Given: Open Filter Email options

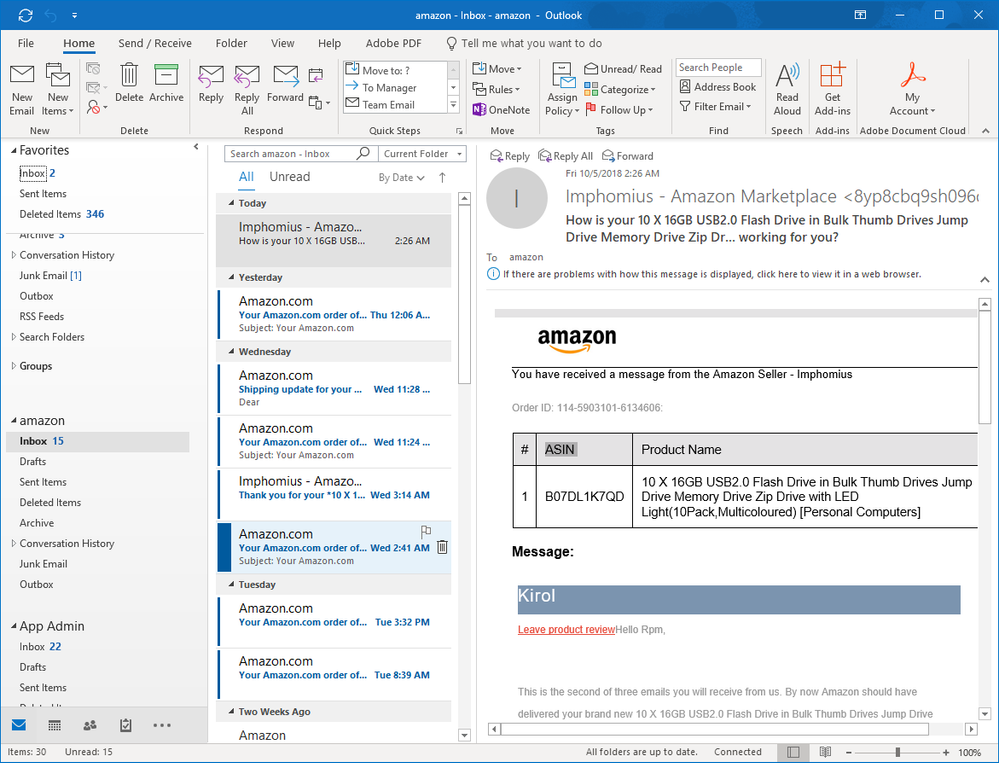Looking at the screenshot, I should [x=715, y=106].
